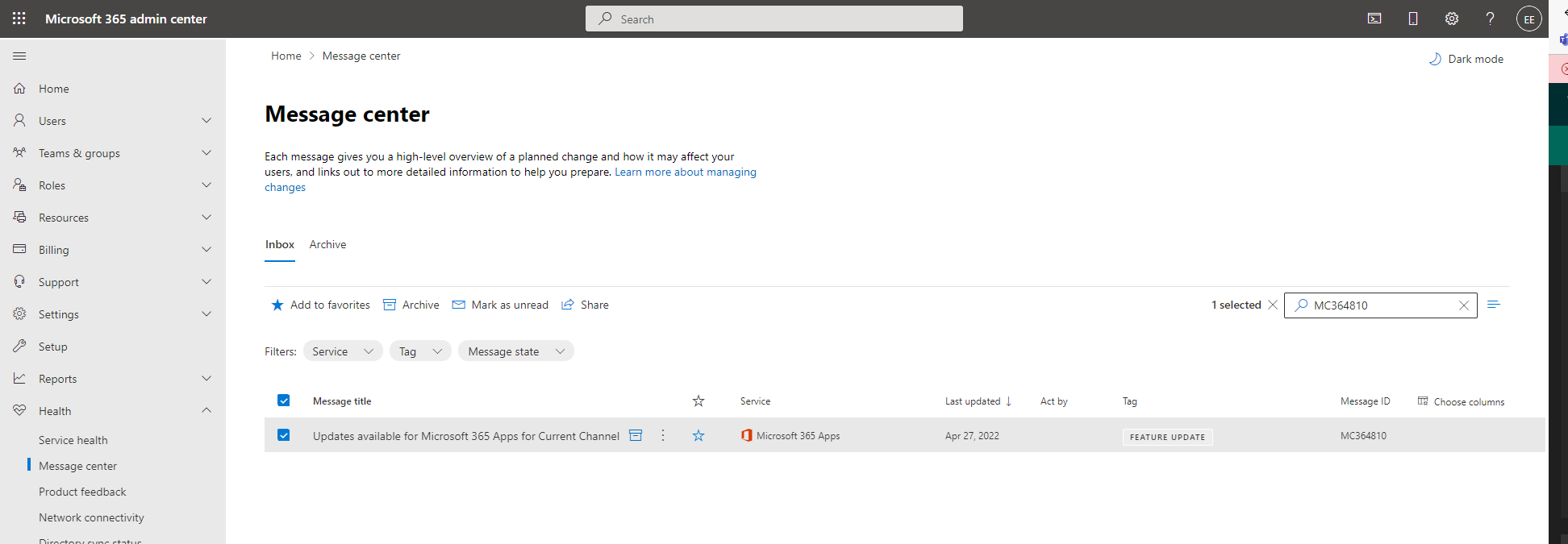Image resolution: width=1568 pixels, height=544 pixels.
Task: Open Network connectivity in sidebar
Action: coord(91,517)
